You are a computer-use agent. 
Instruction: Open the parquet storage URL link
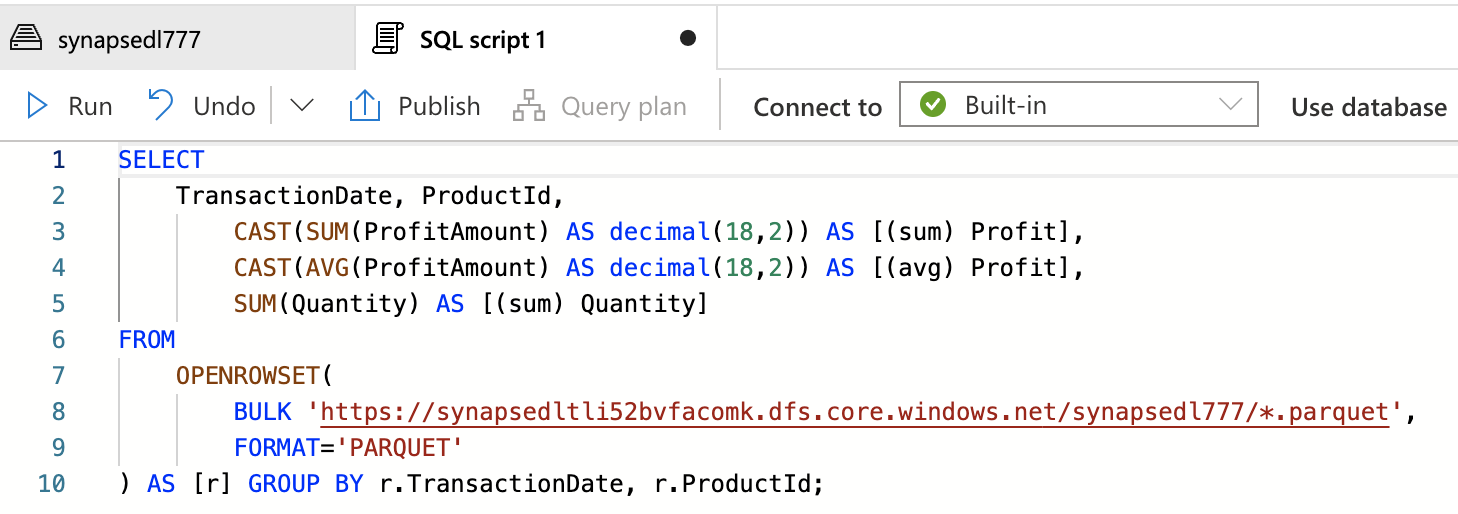point(855,412)
